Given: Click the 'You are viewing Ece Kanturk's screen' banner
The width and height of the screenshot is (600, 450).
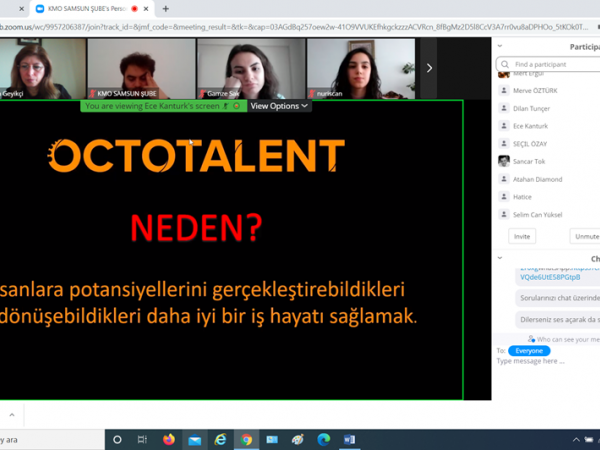Looking at the screenshot, I should click(x=164, y=106).
